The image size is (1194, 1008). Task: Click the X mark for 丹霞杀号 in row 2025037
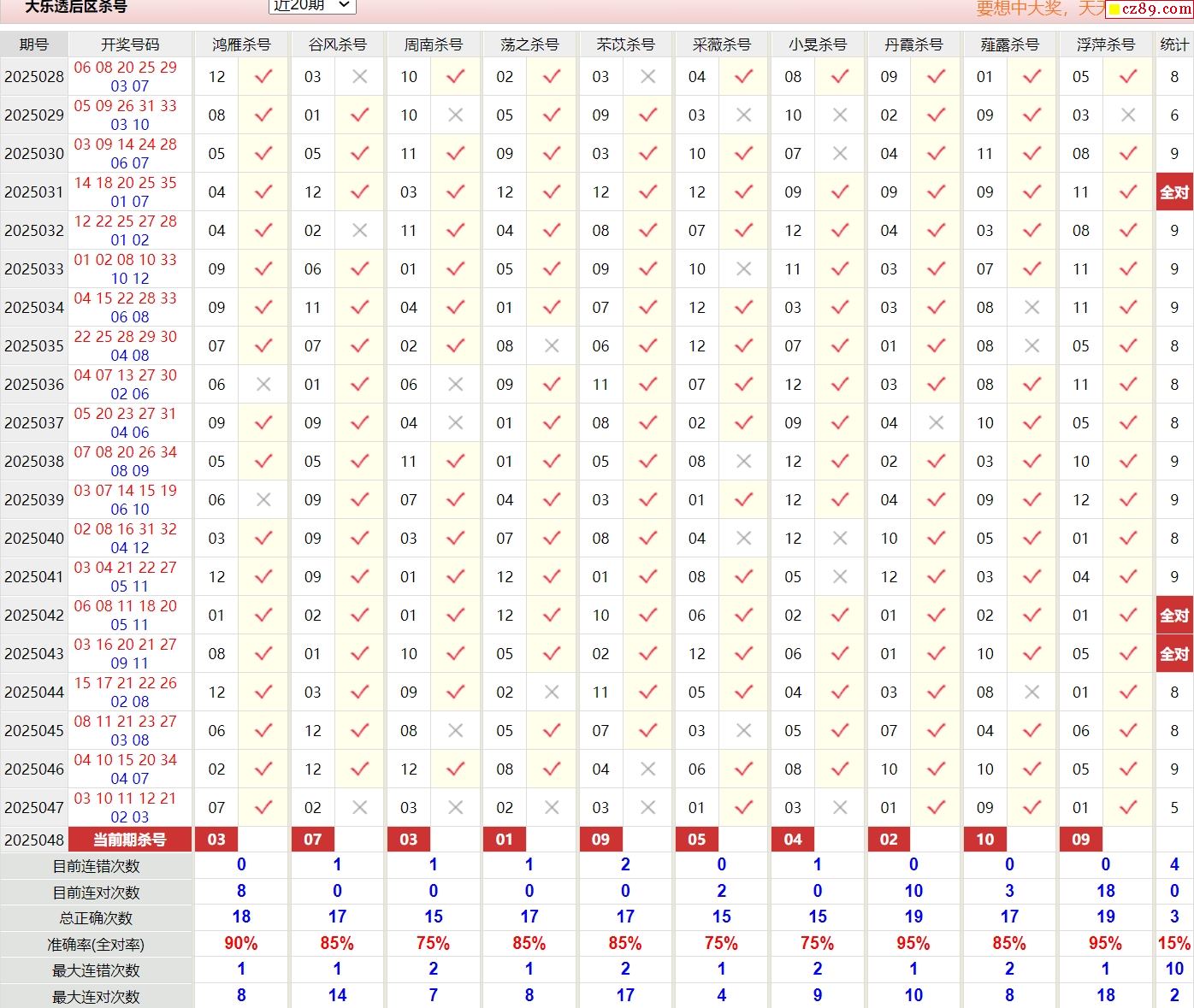(936, 422)
